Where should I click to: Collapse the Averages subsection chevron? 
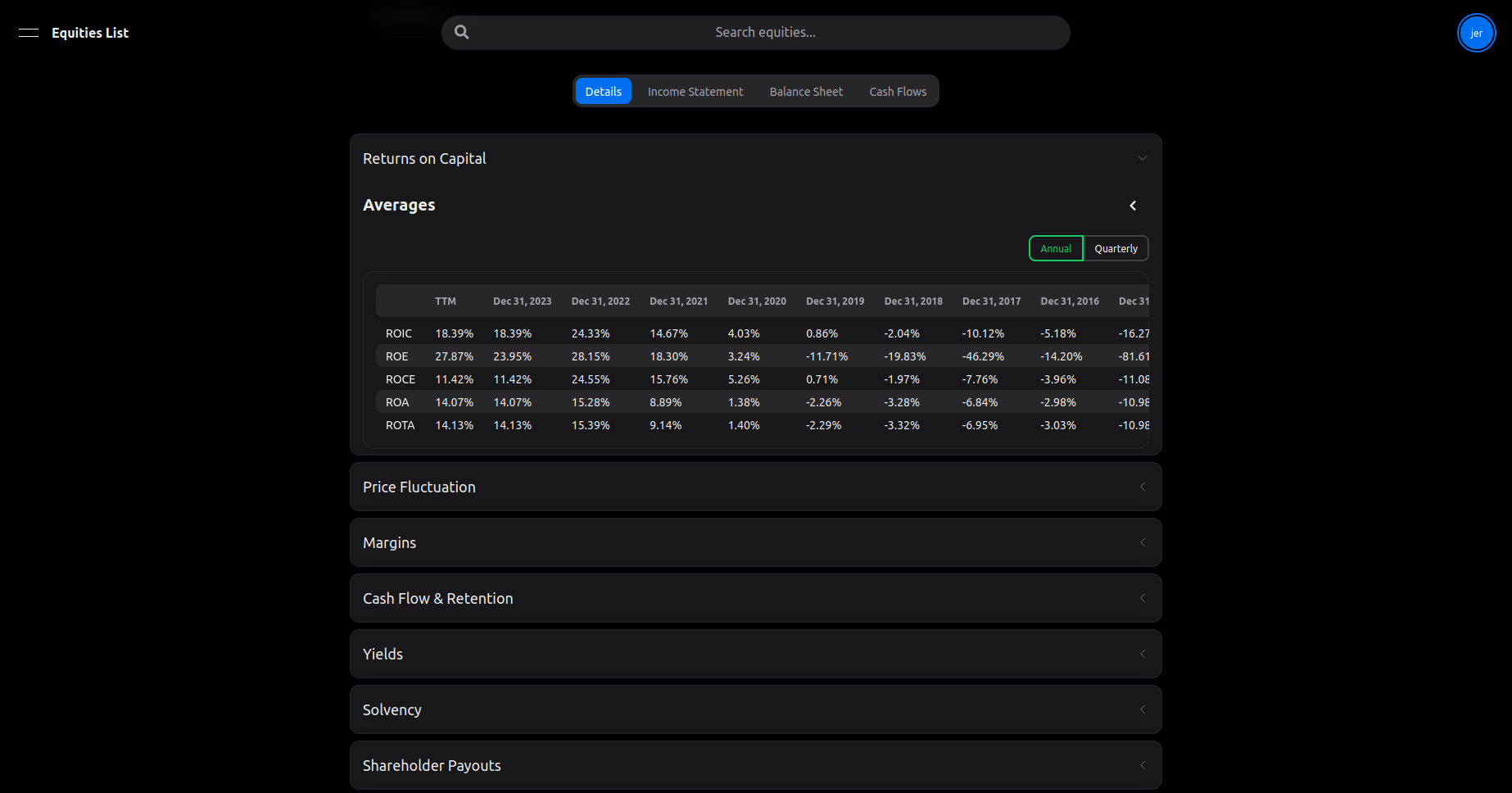1133,206
